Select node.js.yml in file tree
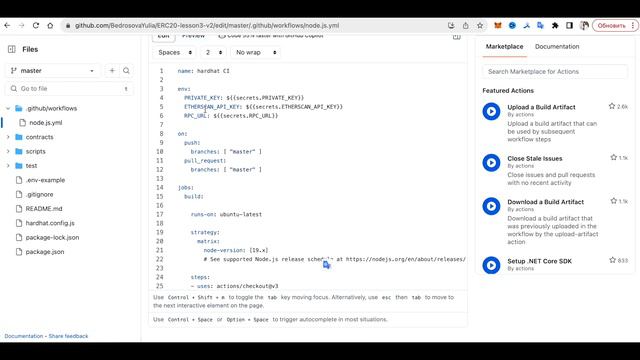This screenshot has height=360, width=640. tap(46, 123)
